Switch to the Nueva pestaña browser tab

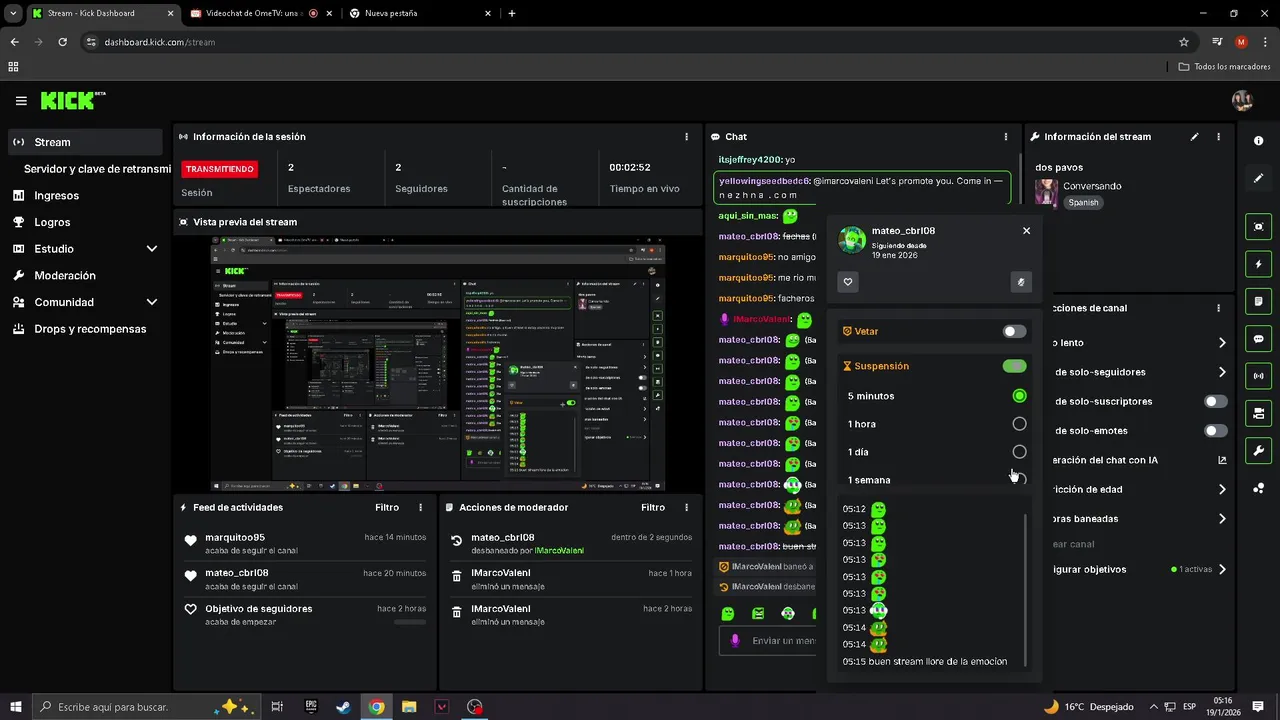point(420,14)
